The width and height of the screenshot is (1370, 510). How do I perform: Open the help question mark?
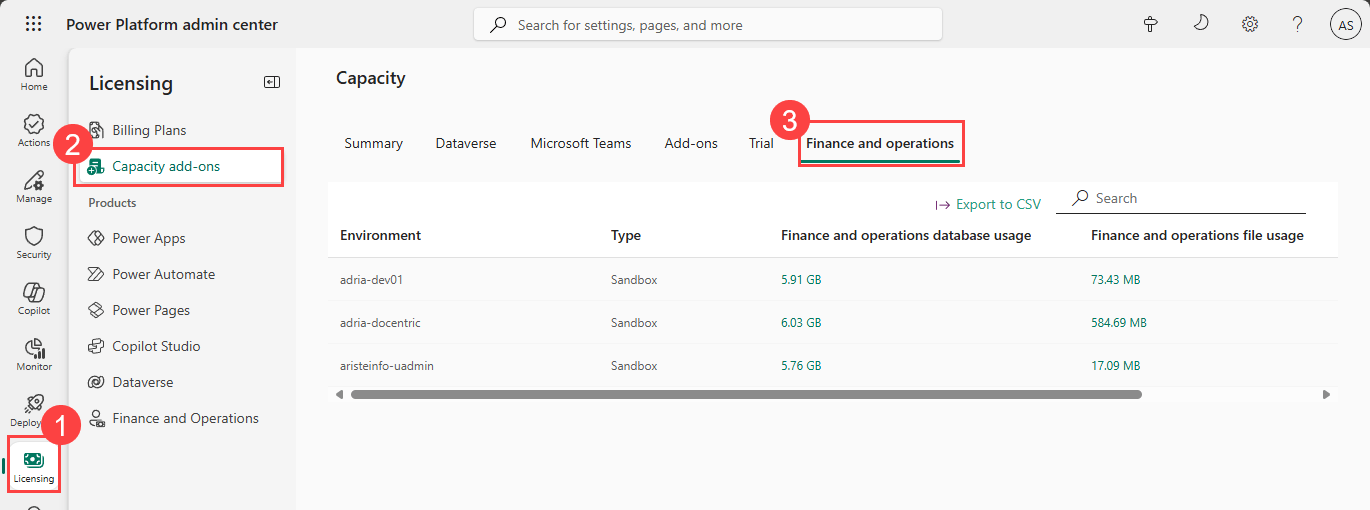pyautogui.click(x=1297, y=25)
